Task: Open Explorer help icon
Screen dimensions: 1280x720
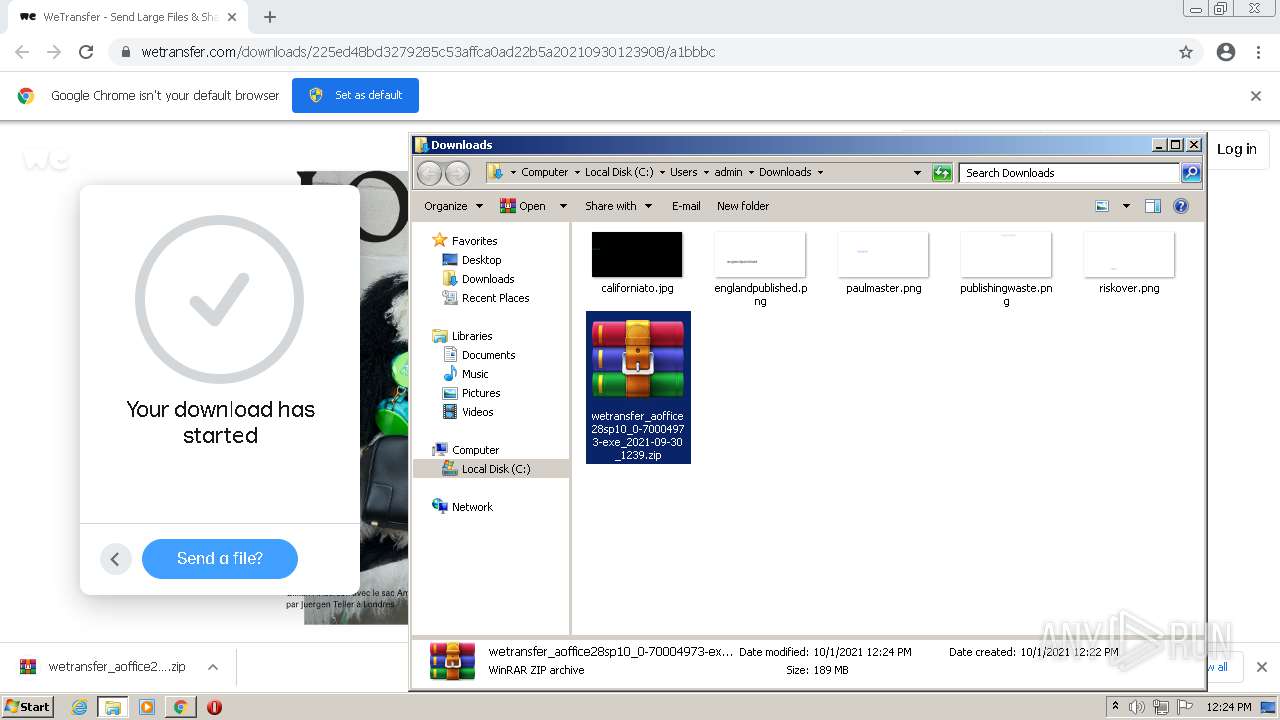Action: click(1181, 206)
